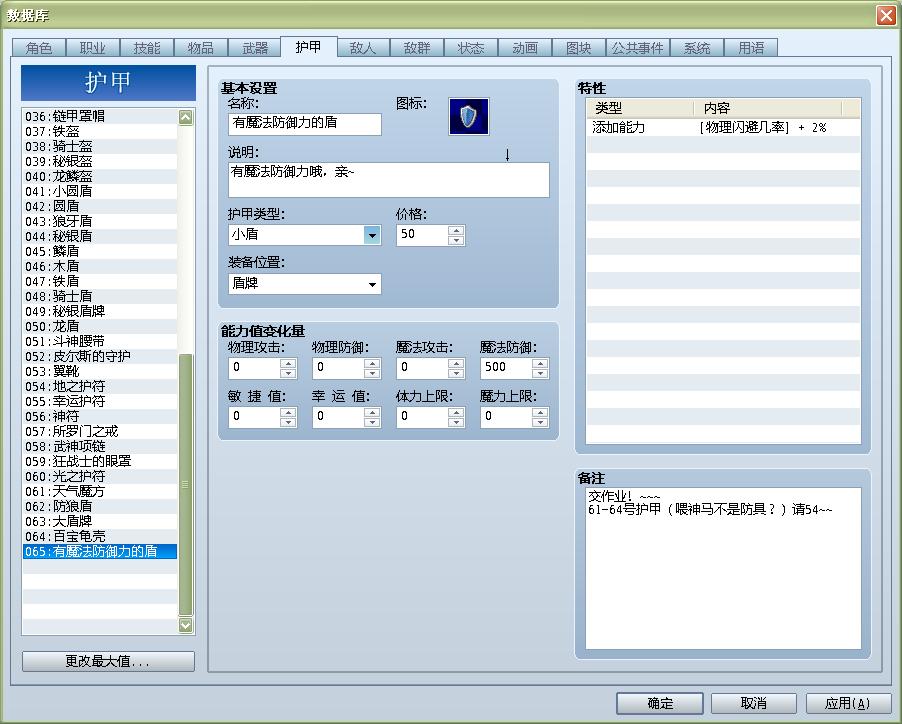Click the 应用(A) button

pos(847,702)
